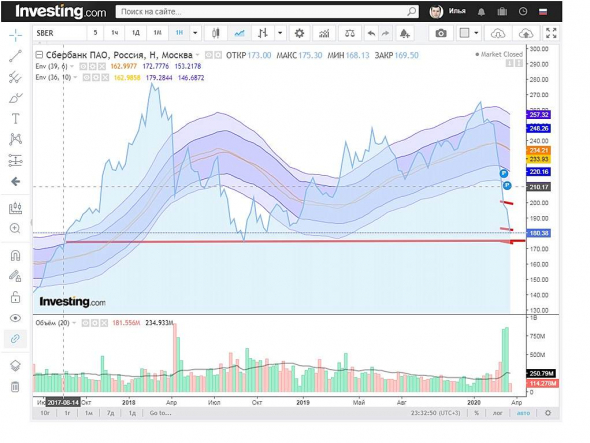Select the brush drawing tool
The height and width of the screenshot is (443, 590).
pos(15,98)
